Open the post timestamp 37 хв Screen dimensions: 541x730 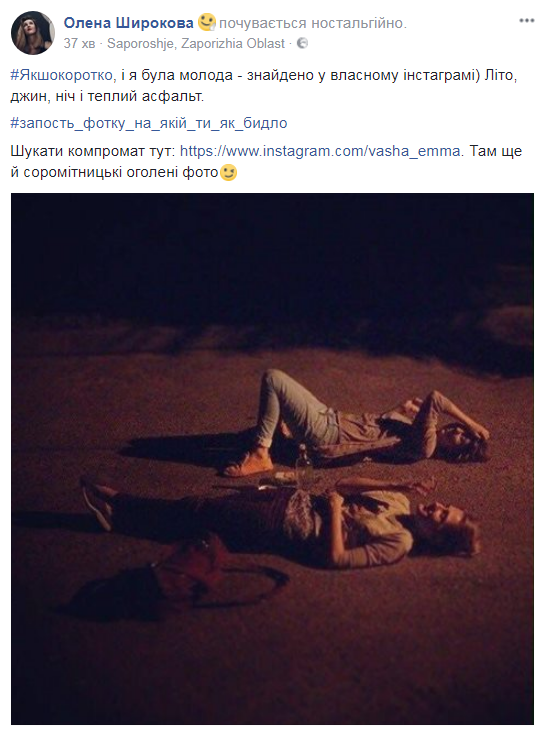(79, 43)
